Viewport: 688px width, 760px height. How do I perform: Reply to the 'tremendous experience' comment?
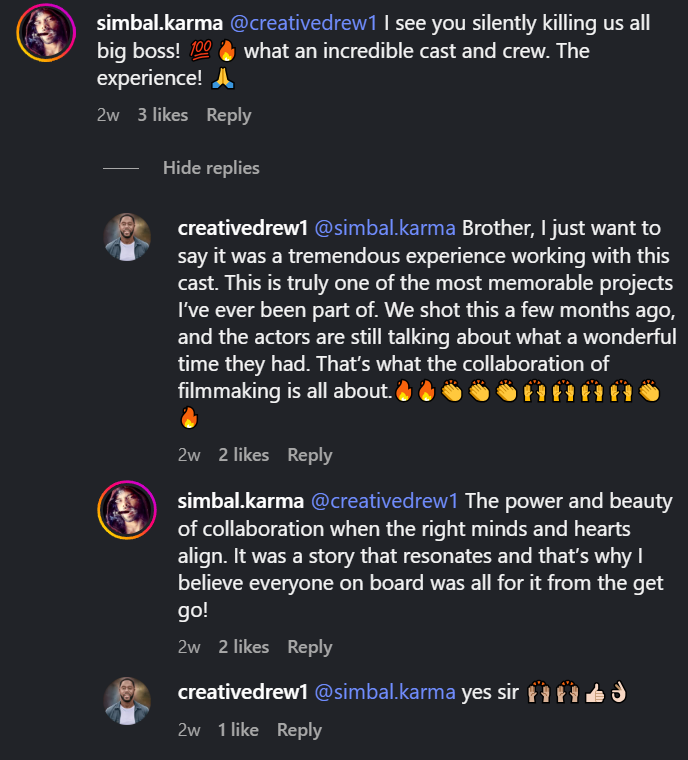(x=309, y=455)
